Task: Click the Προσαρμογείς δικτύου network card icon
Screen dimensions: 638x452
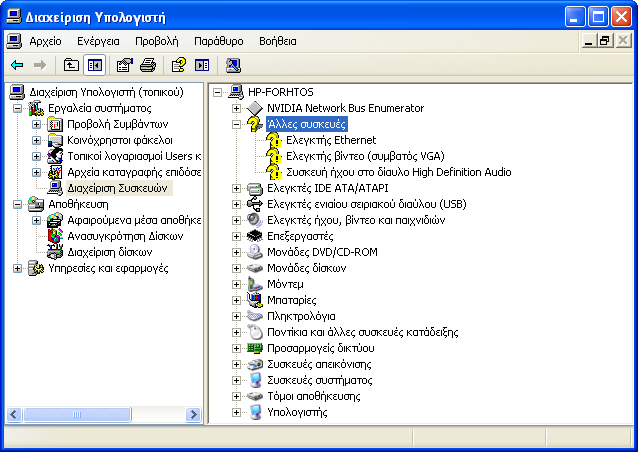Action: click(x=255, y=348)
